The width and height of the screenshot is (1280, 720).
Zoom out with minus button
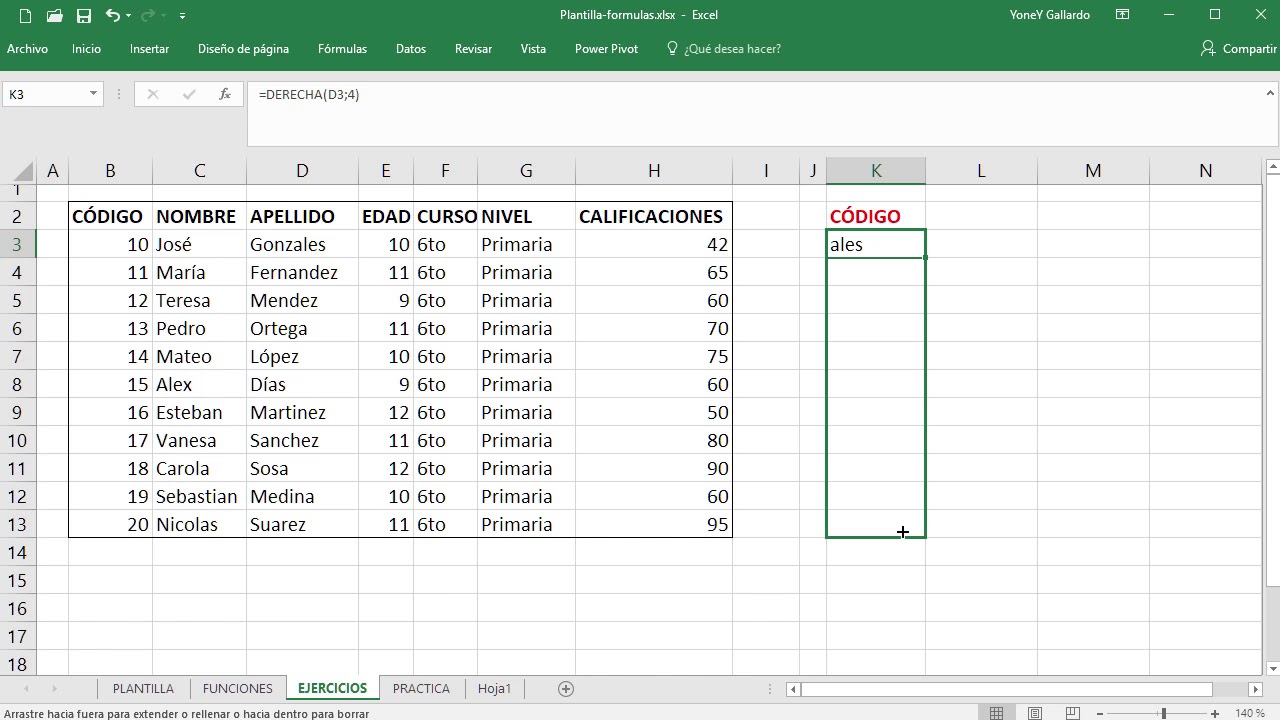tap(1101, 713)
